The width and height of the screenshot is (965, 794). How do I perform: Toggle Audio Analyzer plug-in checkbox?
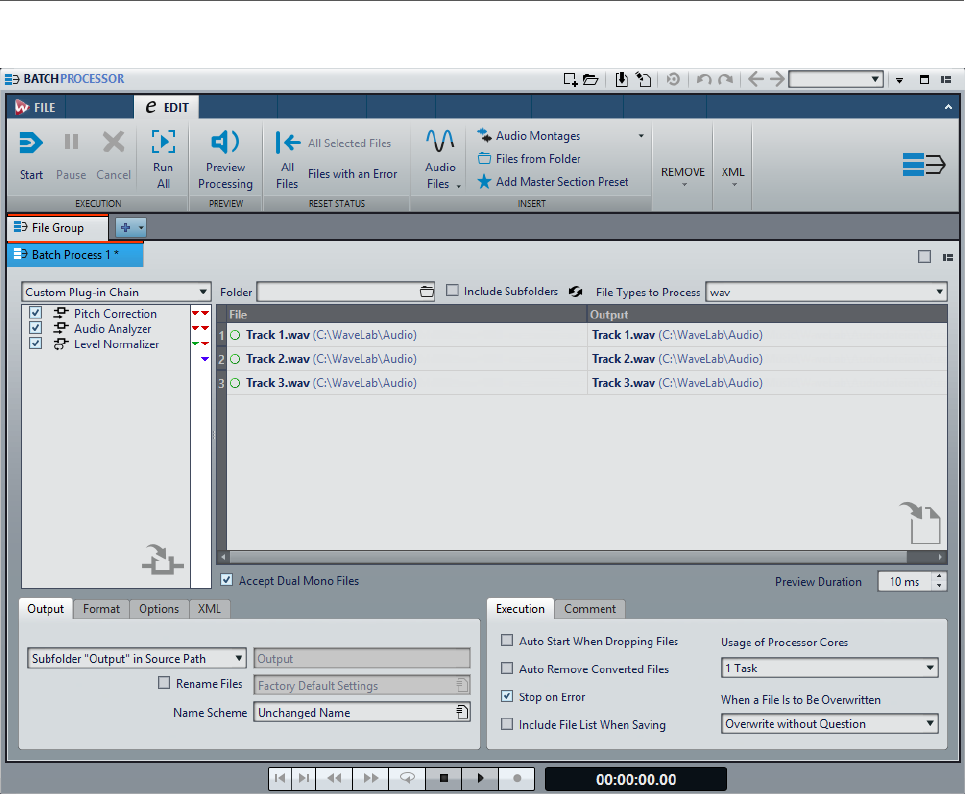[36, 328]
